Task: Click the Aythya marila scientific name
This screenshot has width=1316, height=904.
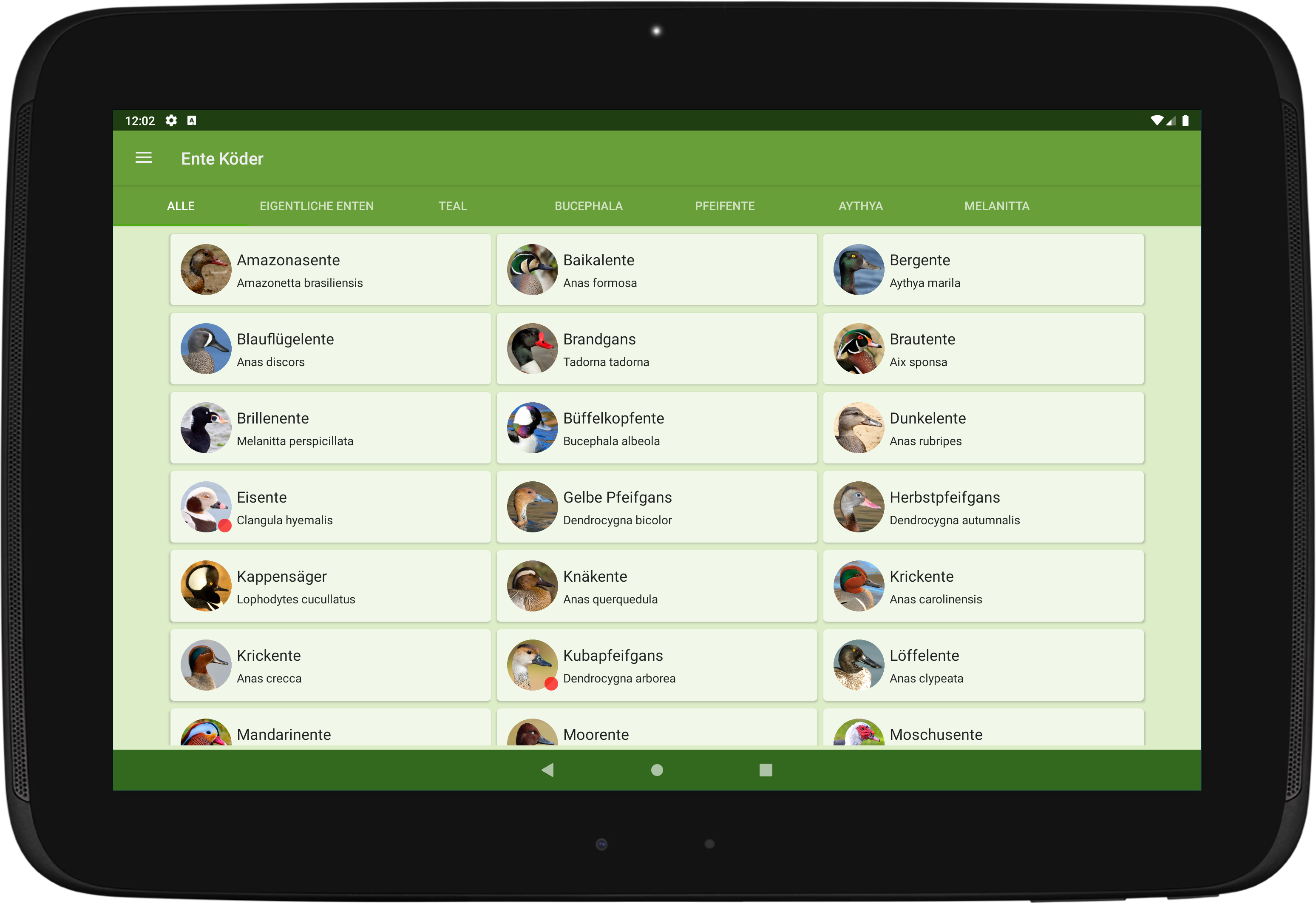Action: [925, 283]
